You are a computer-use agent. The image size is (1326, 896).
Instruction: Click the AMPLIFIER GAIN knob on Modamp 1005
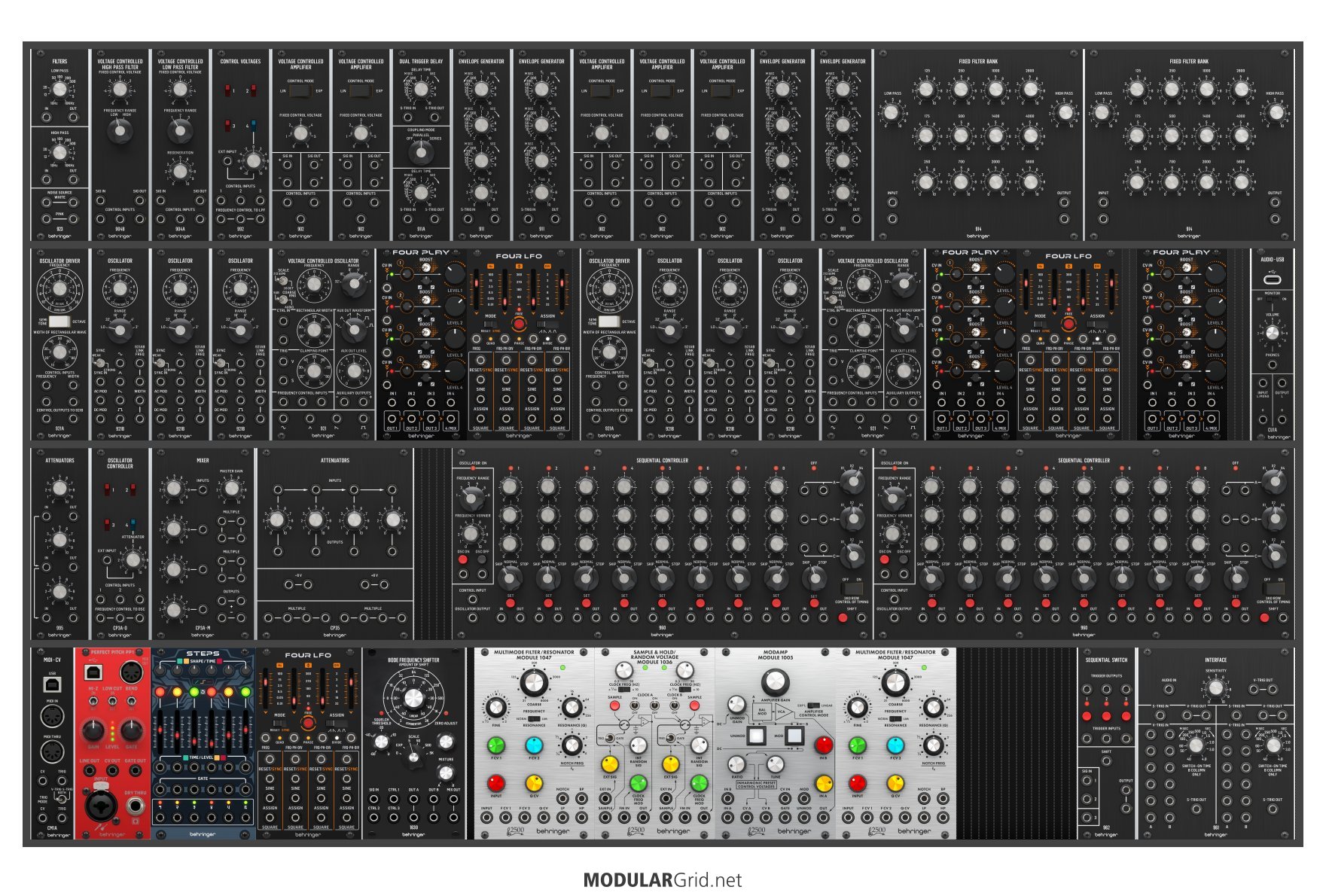(x=775, y=682)
